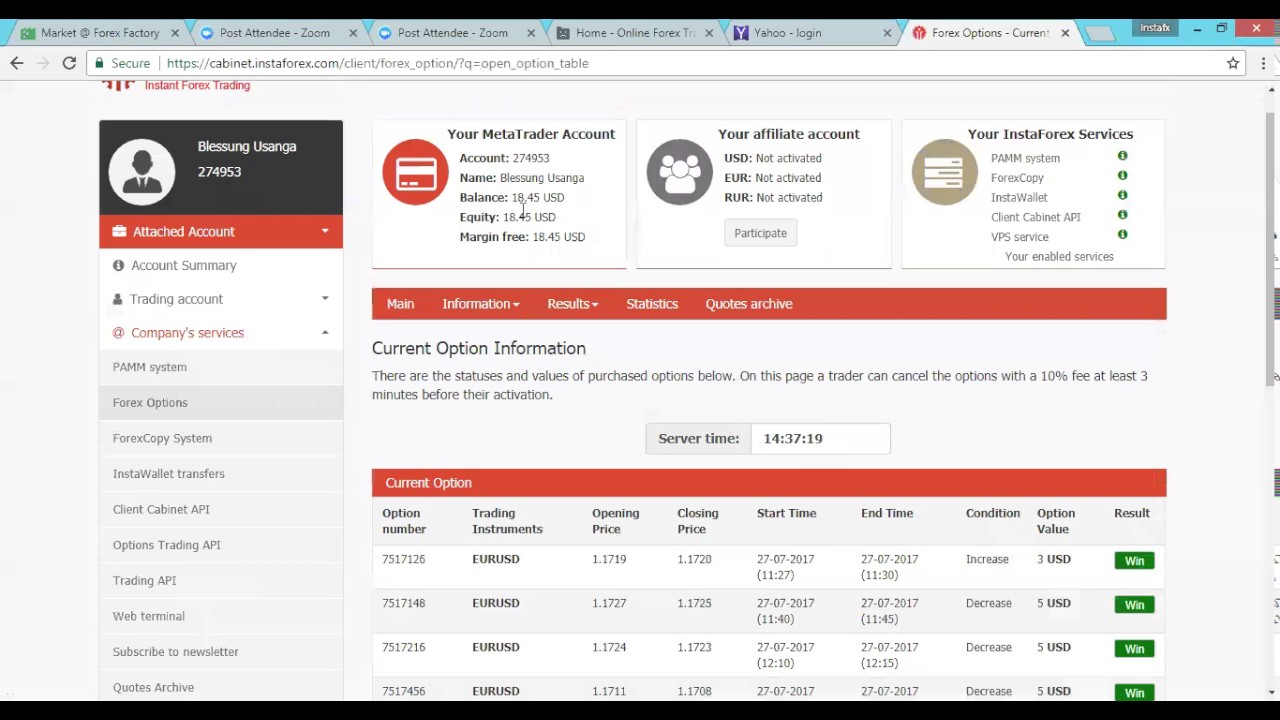Open Quotes Archive sidebar link
Screen dimensions: 1280x720
[153, 687]
